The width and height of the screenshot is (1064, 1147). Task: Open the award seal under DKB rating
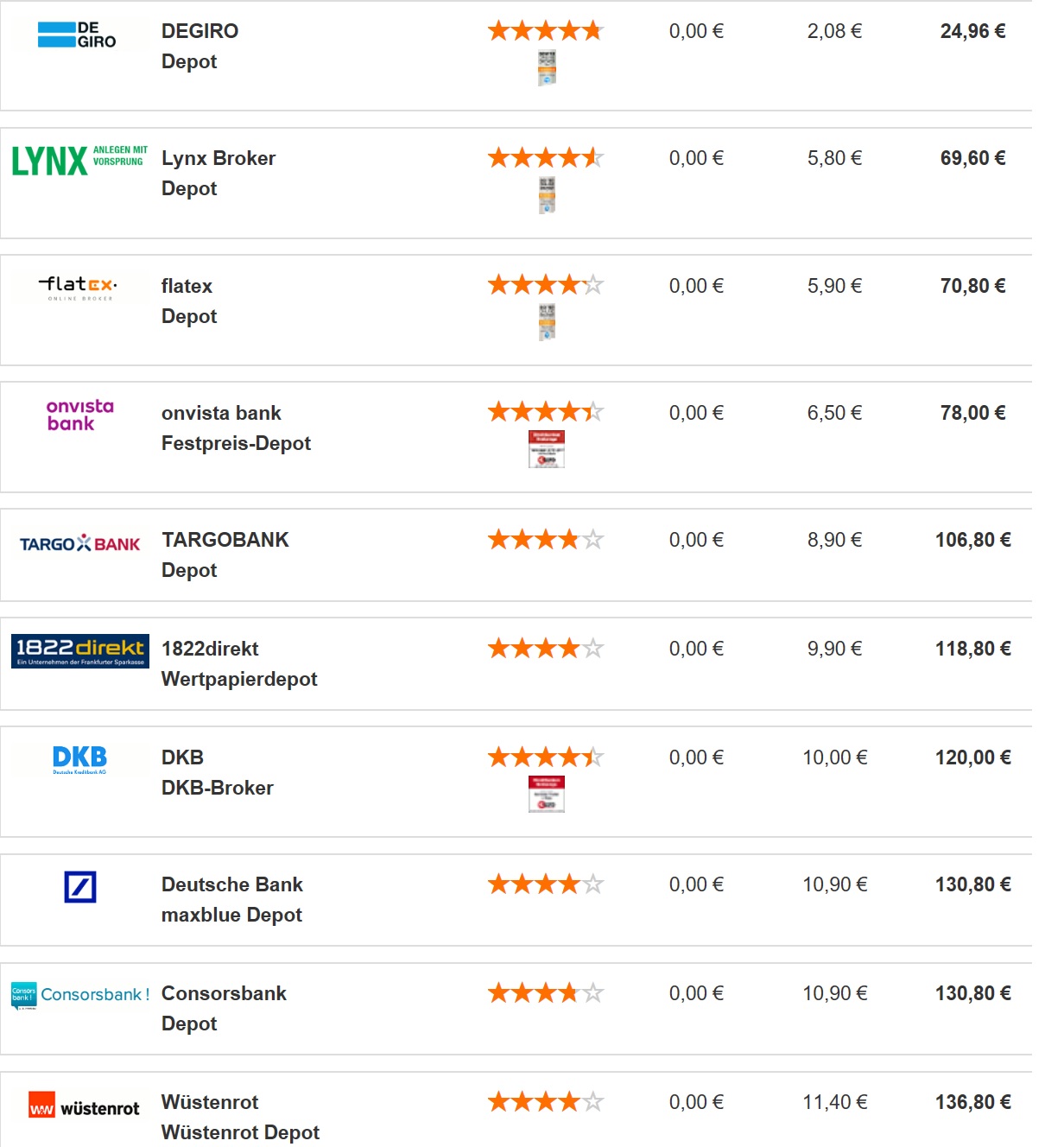547,794
